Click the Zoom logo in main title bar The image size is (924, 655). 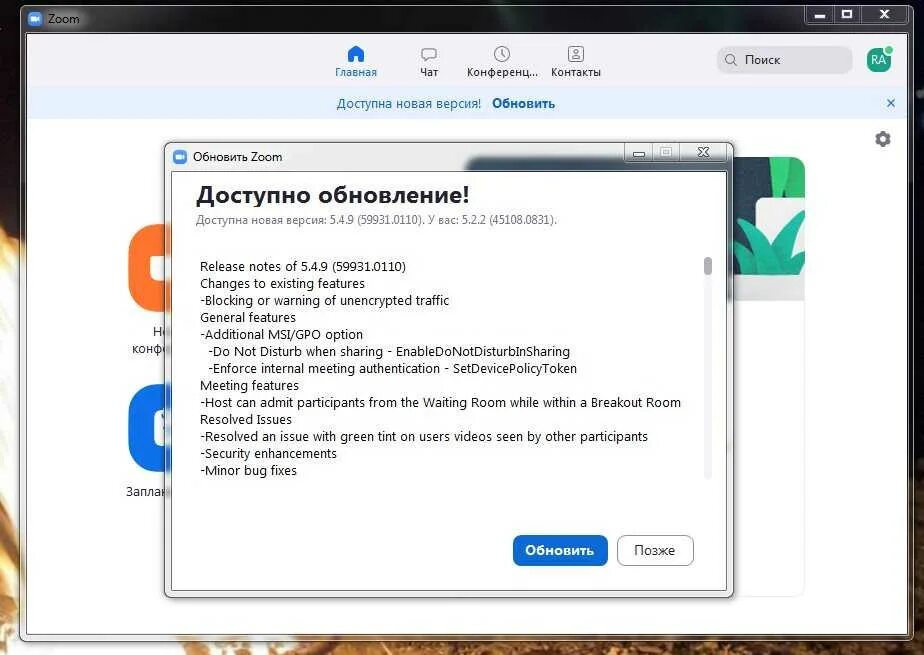[35, 19]
